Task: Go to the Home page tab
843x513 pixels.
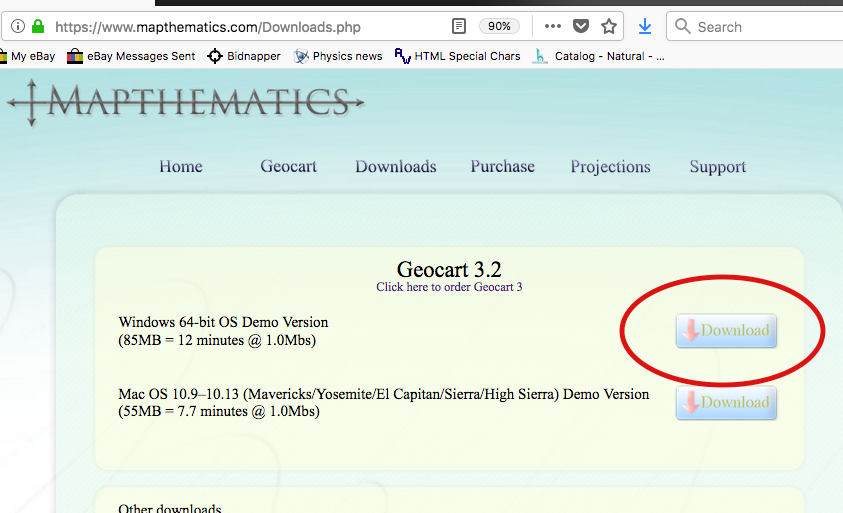Action: 181,167
